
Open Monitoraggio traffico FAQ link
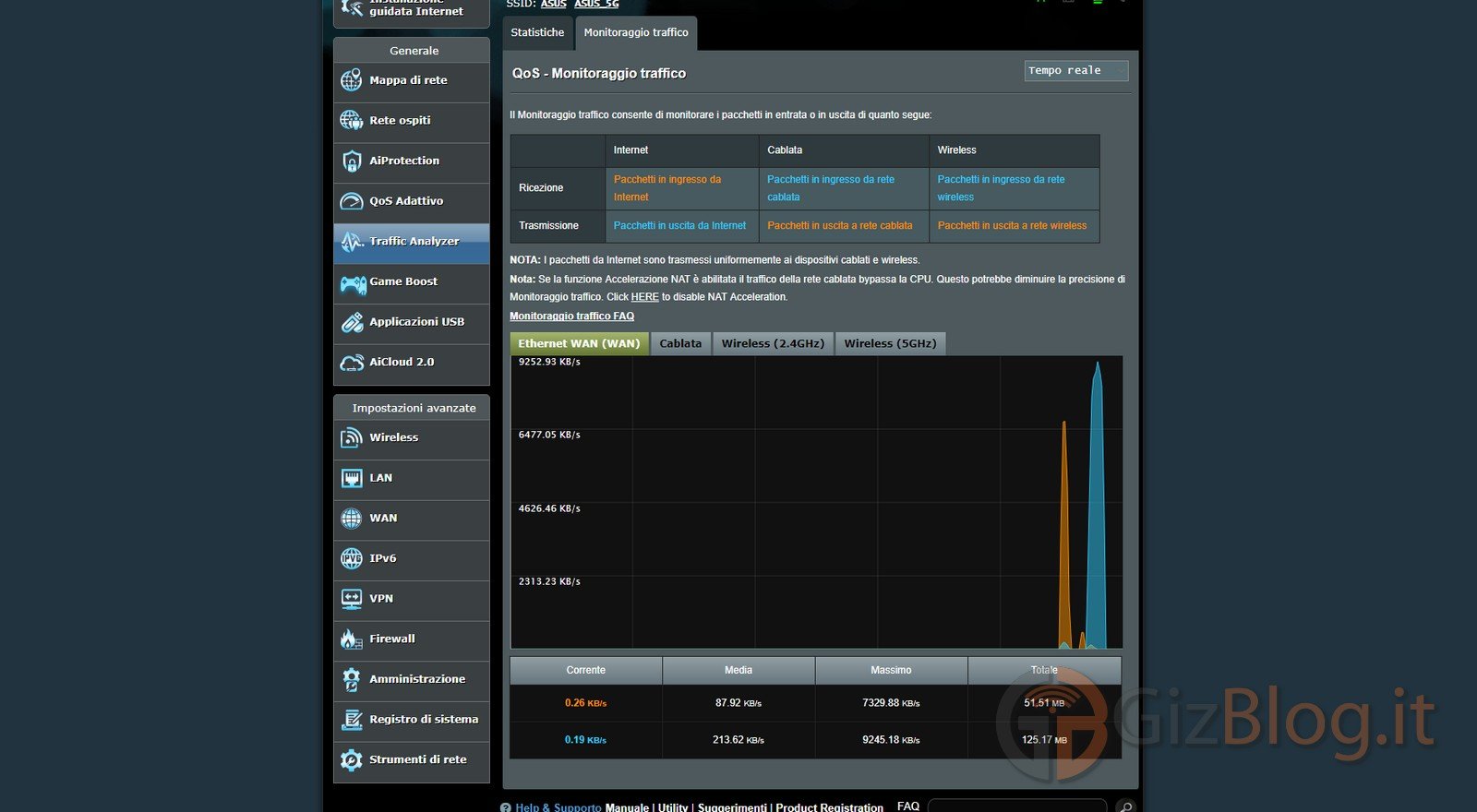(571, 316)
